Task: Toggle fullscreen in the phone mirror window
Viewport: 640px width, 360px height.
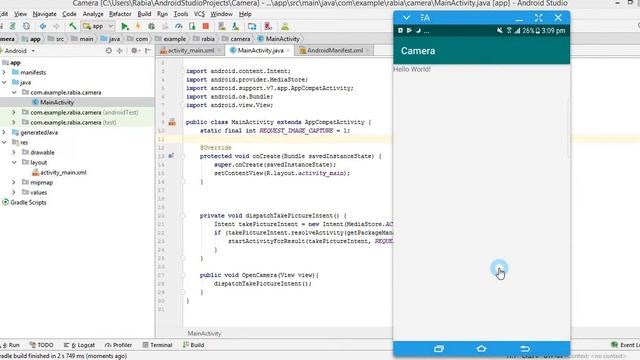Action: click(538, 18)
